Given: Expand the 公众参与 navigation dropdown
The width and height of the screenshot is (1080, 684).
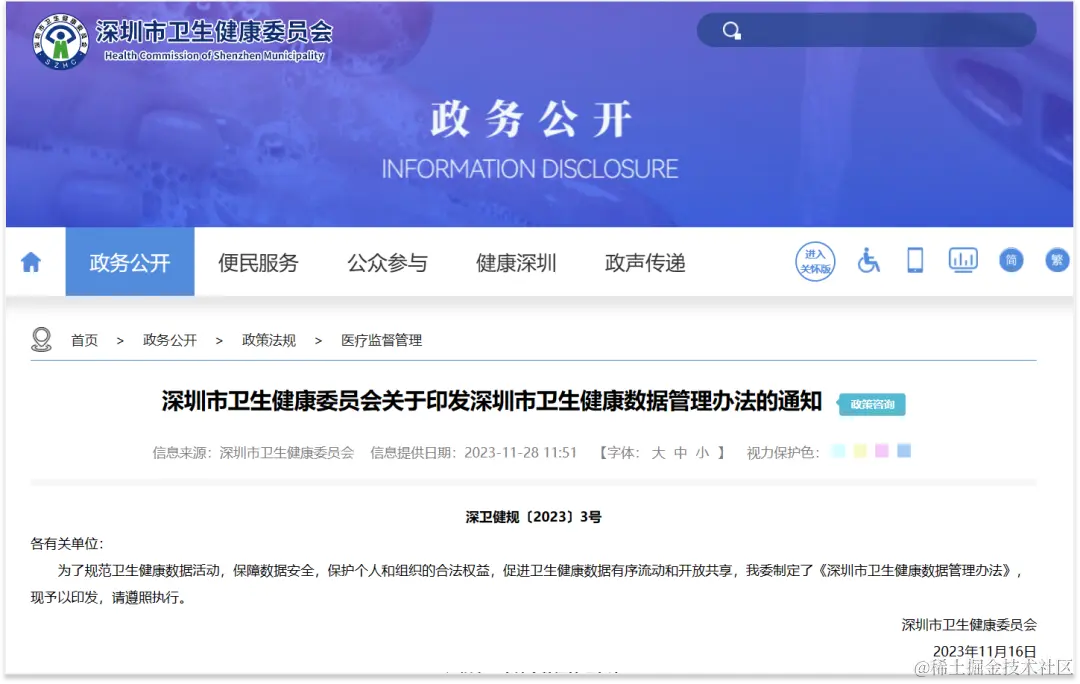Looking at the screenshot, I should (x=387, y=262).
